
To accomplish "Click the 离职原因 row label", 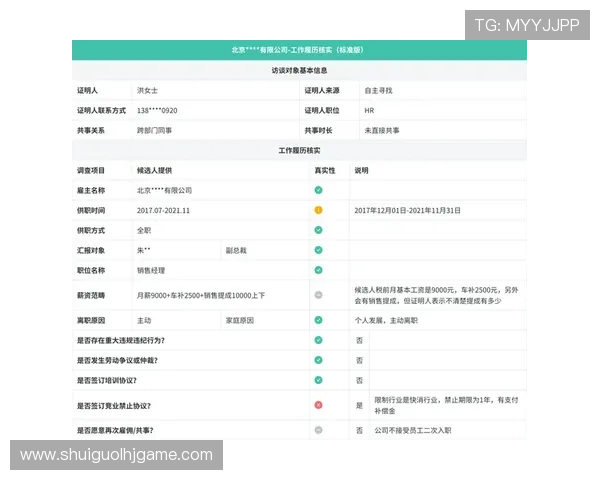I will click(x=91, y=320).
